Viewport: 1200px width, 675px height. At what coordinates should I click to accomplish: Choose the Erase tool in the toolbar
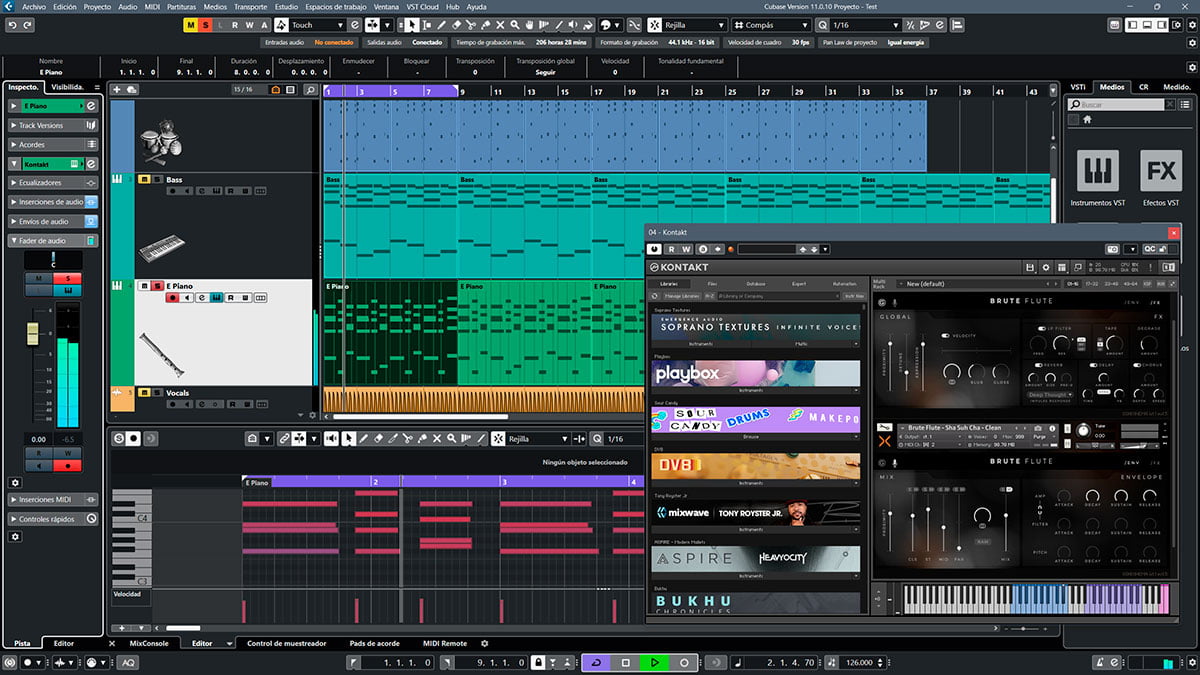click(x=456, y=24)
